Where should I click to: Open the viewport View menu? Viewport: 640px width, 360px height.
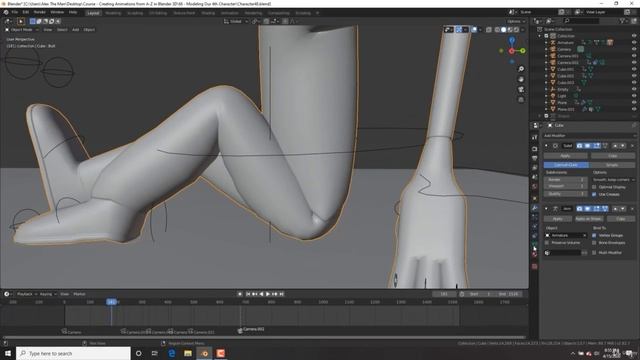pyautogui.click(x=48, y=30)
